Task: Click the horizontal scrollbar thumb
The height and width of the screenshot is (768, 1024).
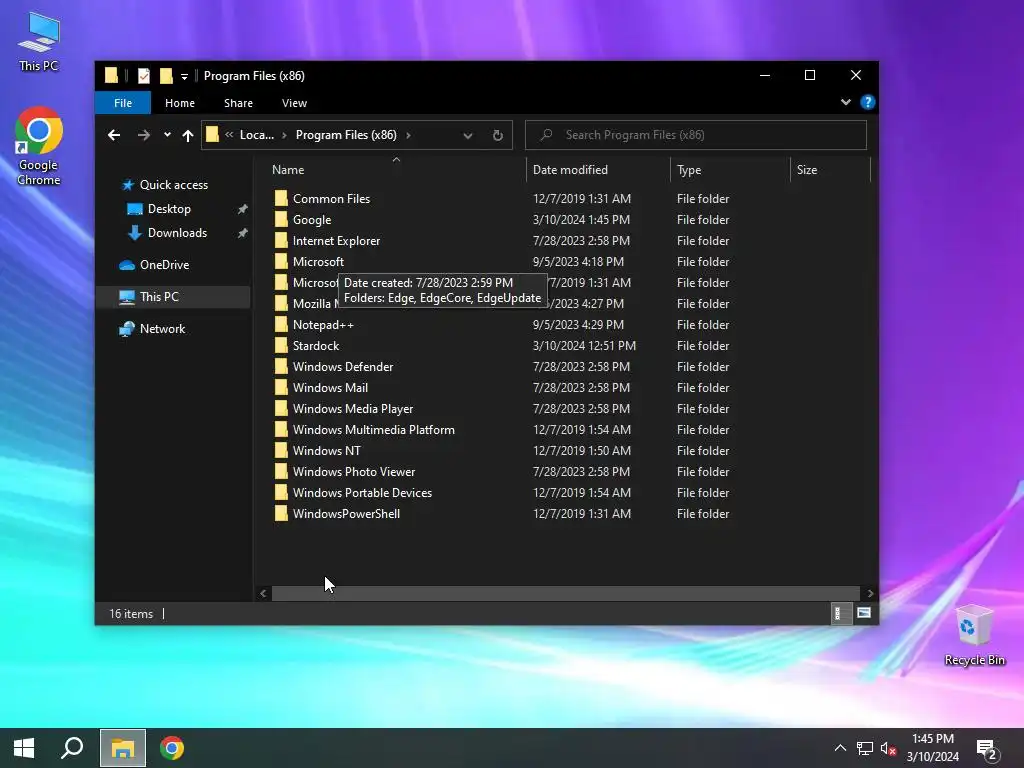Action: click(566, 593)
